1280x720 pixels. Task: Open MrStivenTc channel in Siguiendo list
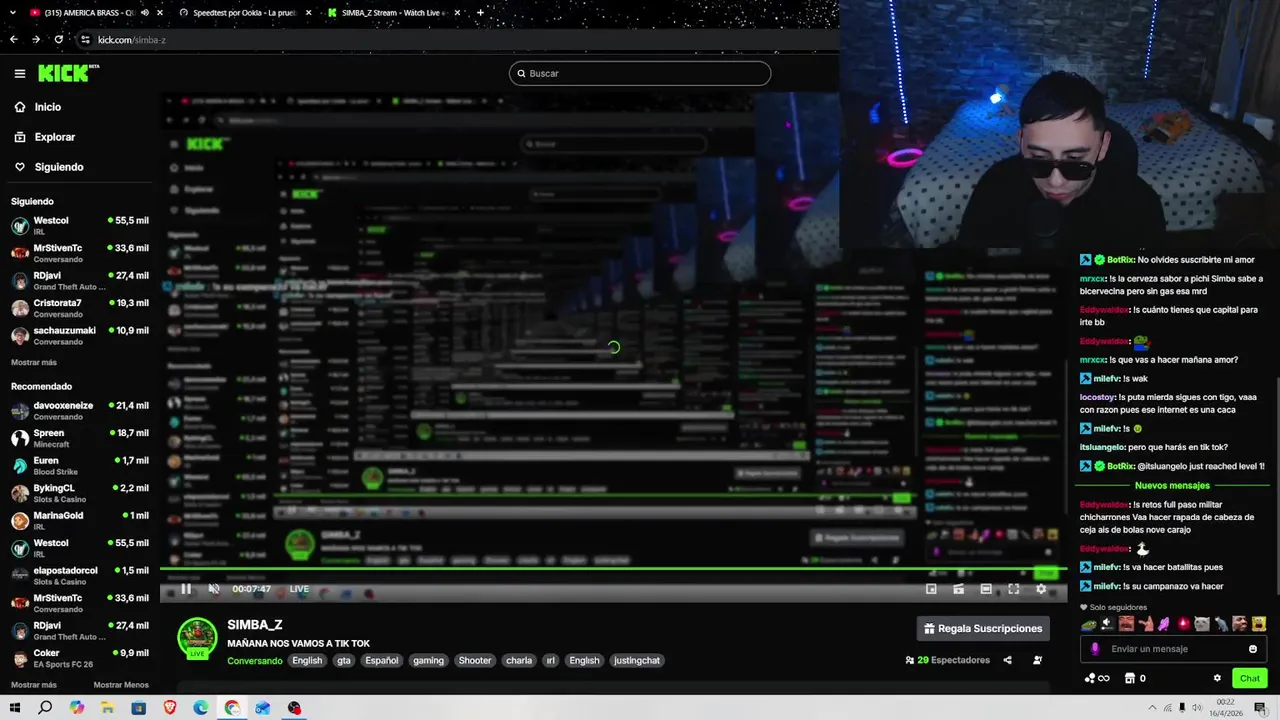(x=80, y=253)
